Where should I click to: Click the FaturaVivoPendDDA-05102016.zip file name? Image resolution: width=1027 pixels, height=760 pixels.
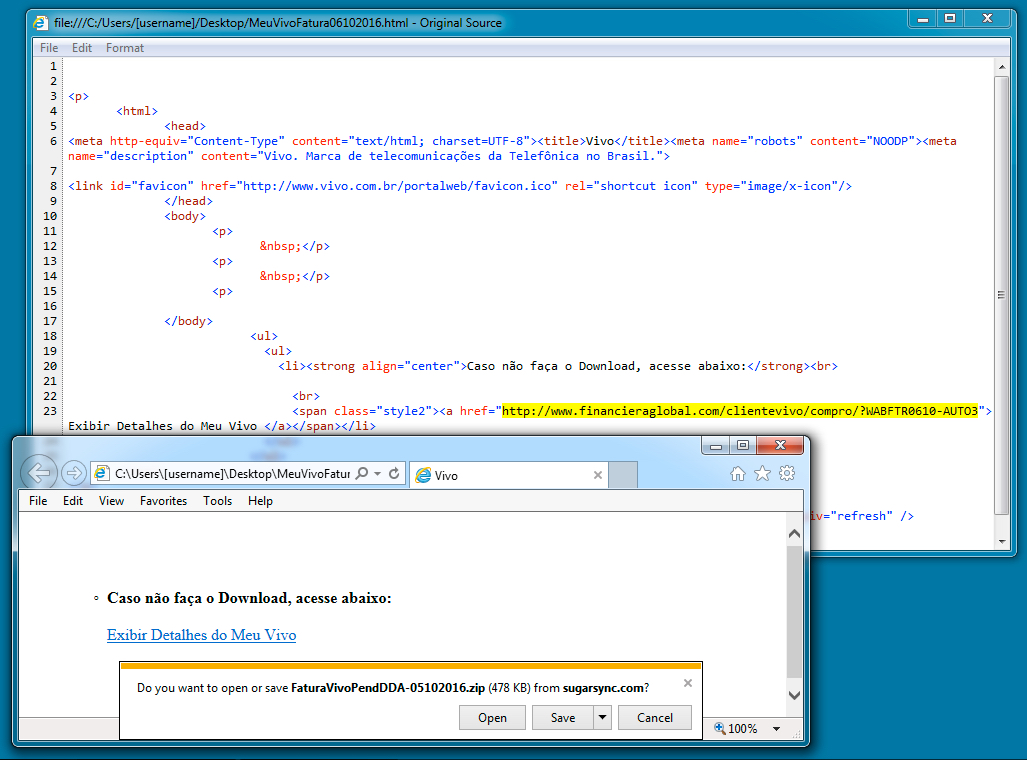coord(388,688)
